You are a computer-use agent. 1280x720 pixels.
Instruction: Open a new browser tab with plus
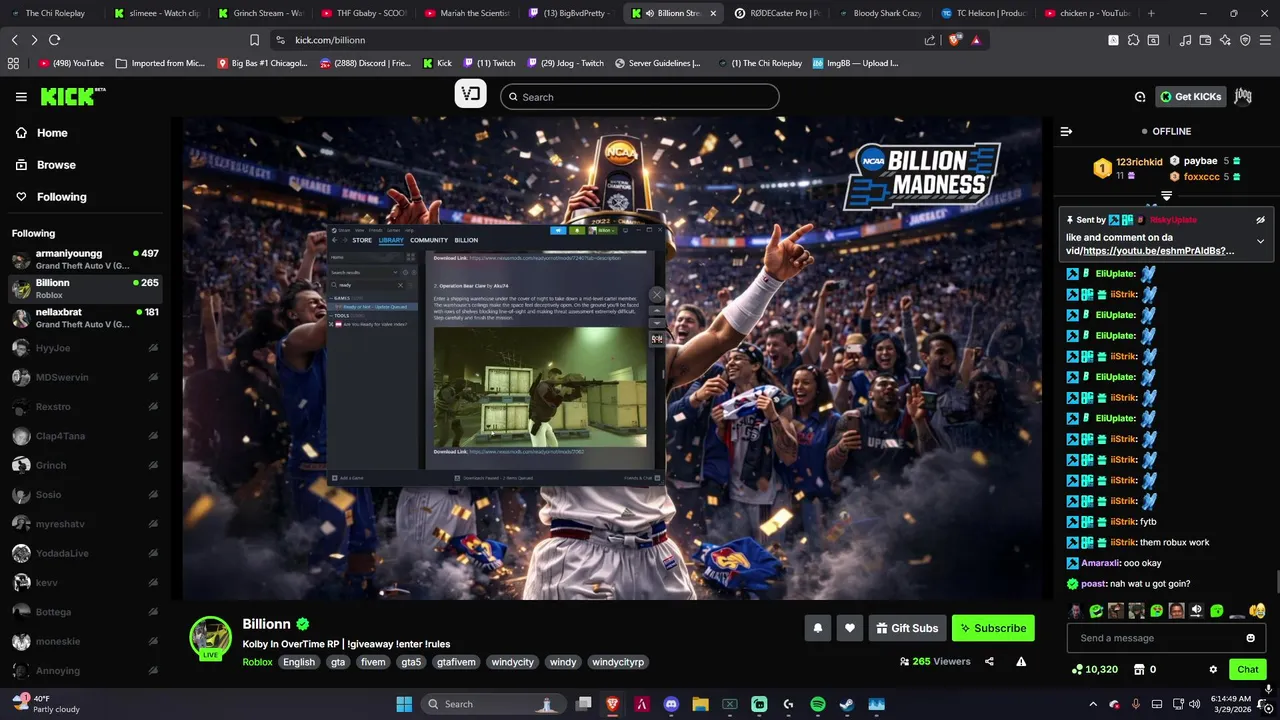[1151, 13]
